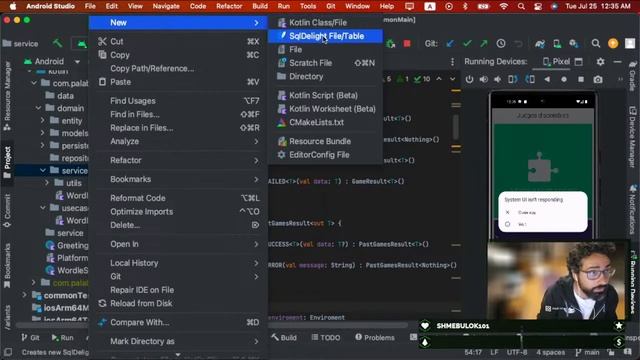This screenshot has width=640, height=360.
Task: Select Find Usages
Action: coord(178,100)
